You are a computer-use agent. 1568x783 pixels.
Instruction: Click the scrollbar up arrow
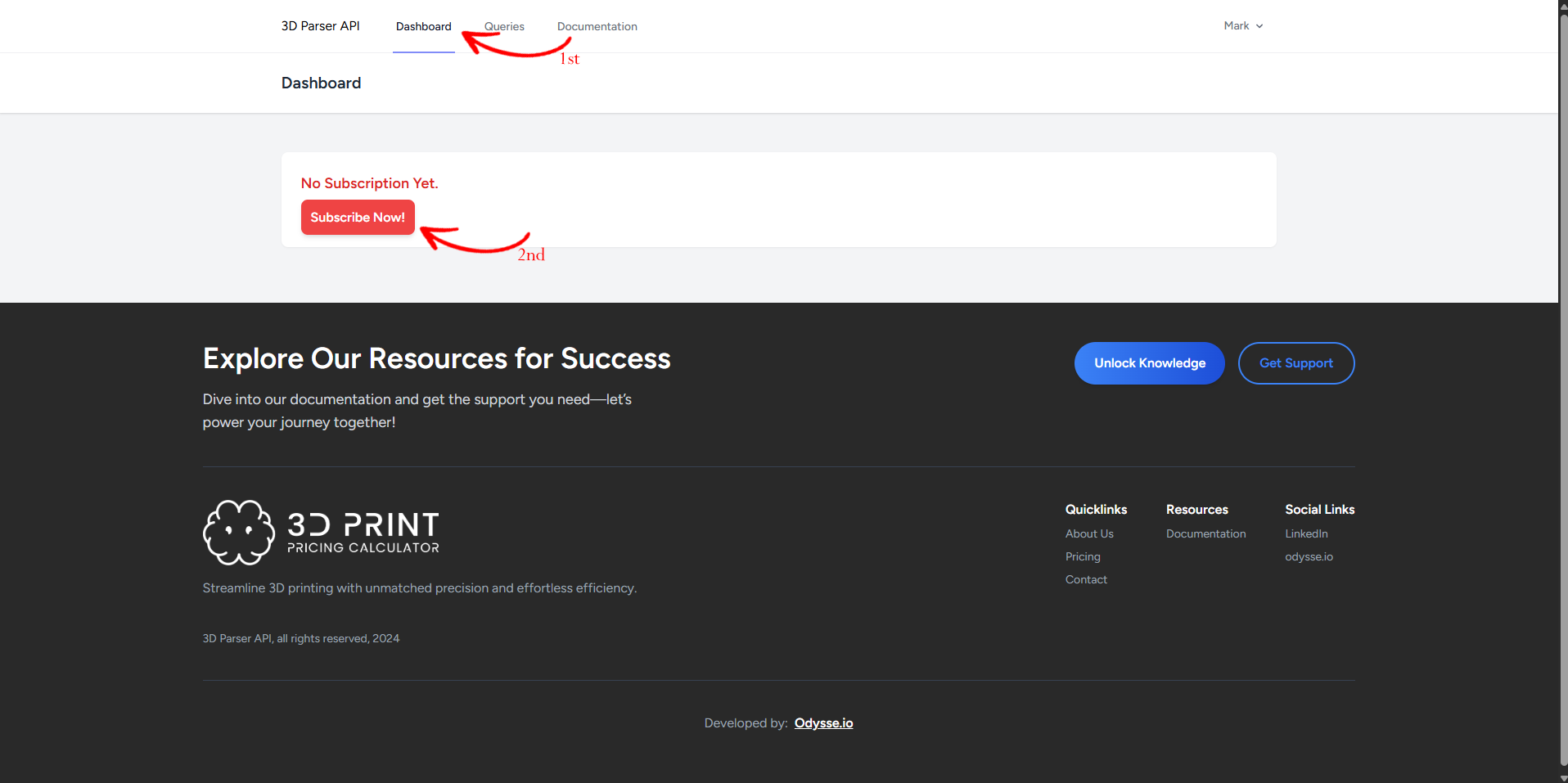point(1563,5)
